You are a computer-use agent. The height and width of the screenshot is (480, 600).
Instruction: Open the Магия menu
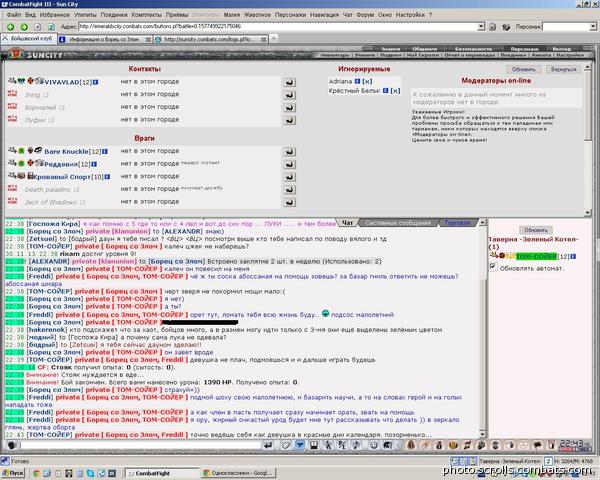tap(232, 15)
